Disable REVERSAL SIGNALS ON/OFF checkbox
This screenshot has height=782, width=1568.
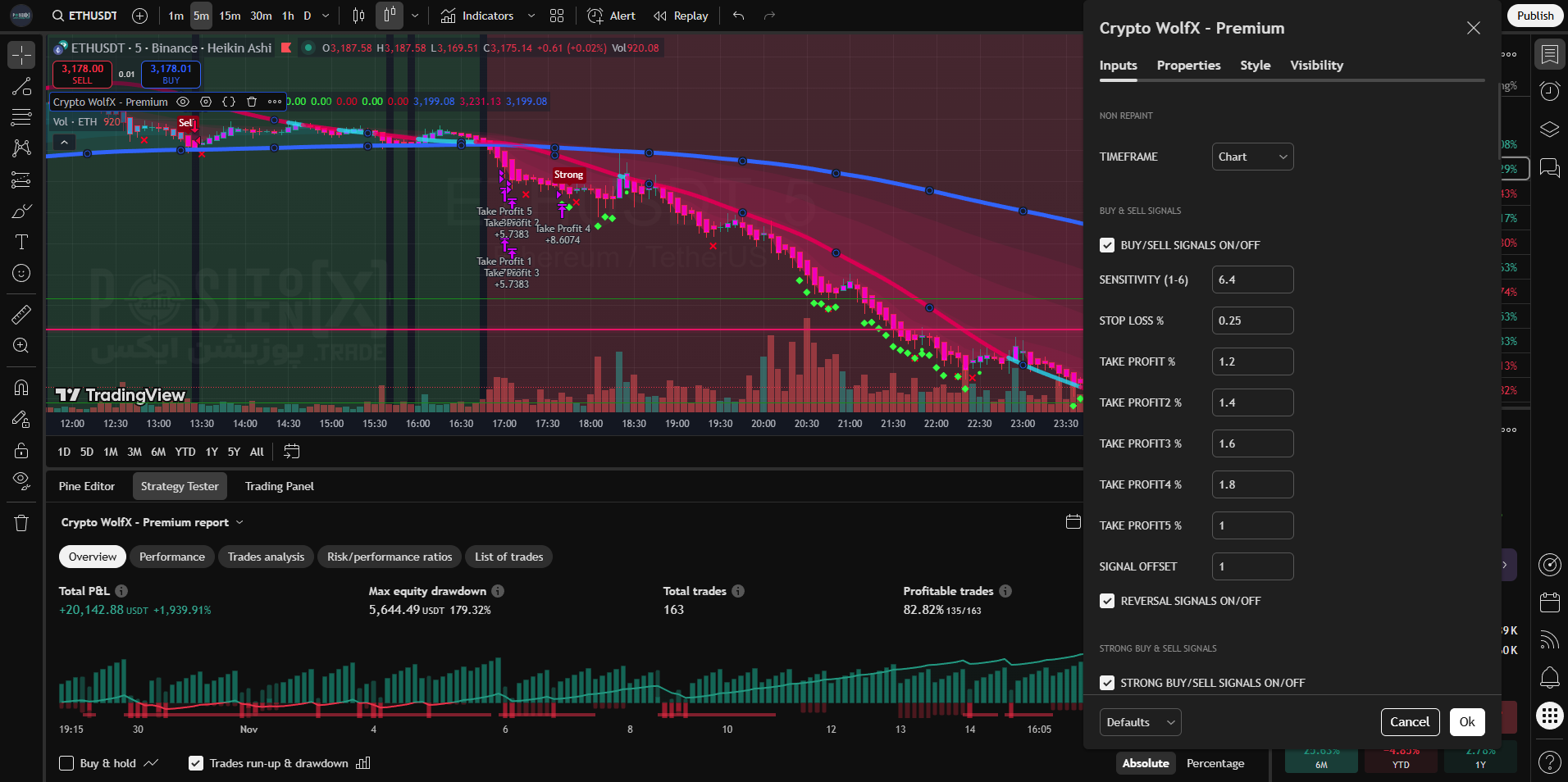1107,601
